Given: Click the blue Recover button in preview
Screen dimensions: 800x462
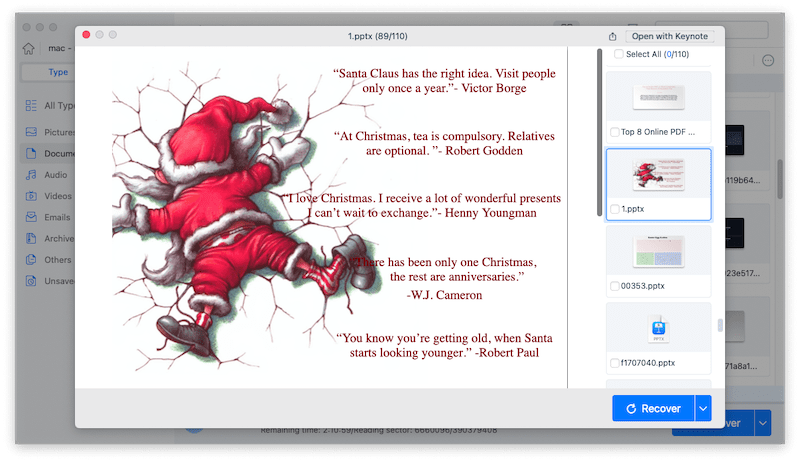Looking at the screenshot, I should point(653,408).
